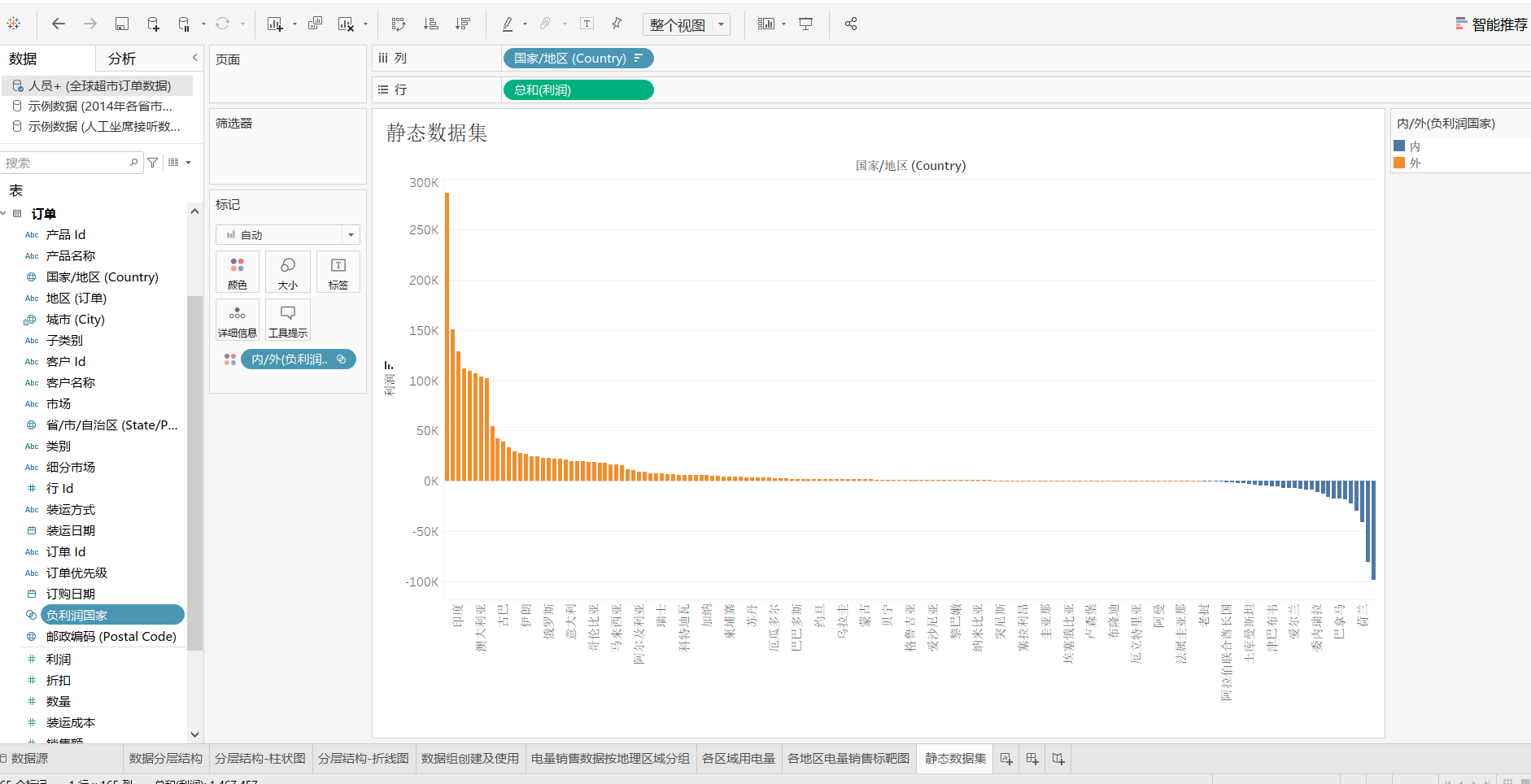Open the 数据组创建及使用 sheet tab
This screenshot has height=784, width=1531.
(x=470, y=758)
